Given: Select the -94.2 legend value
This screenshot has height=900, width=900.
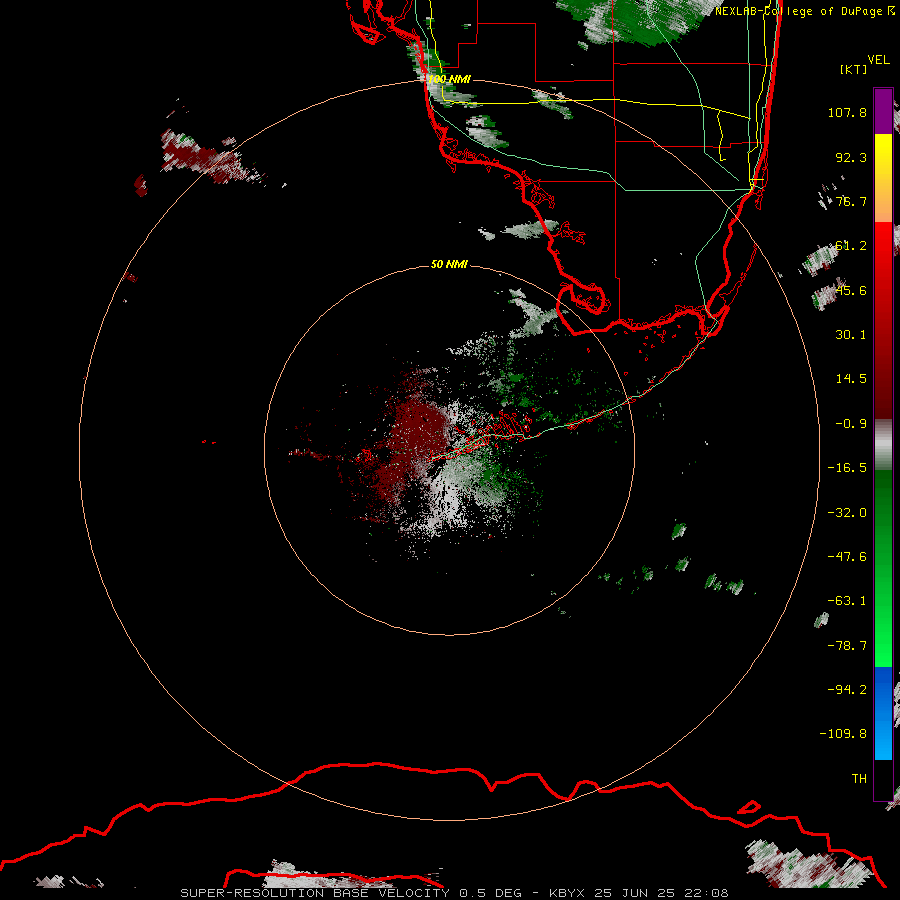Looking at the screenshot, I should [847, 690].
